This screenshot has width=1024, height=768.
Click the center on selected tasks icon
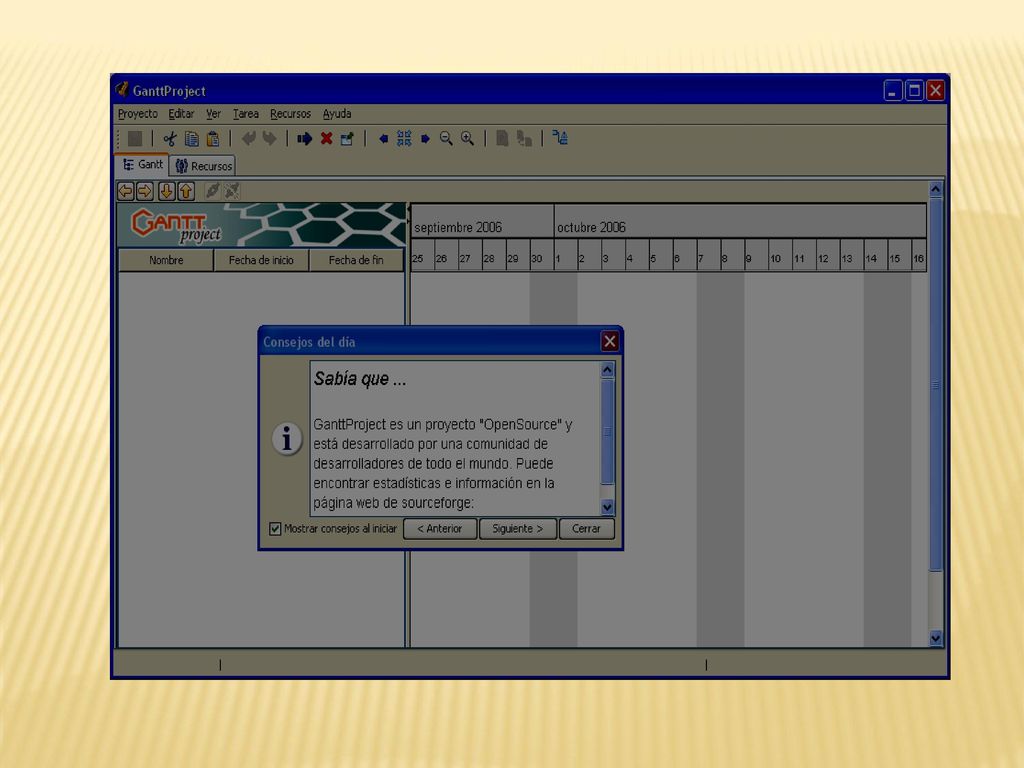(x=404, y=138)
